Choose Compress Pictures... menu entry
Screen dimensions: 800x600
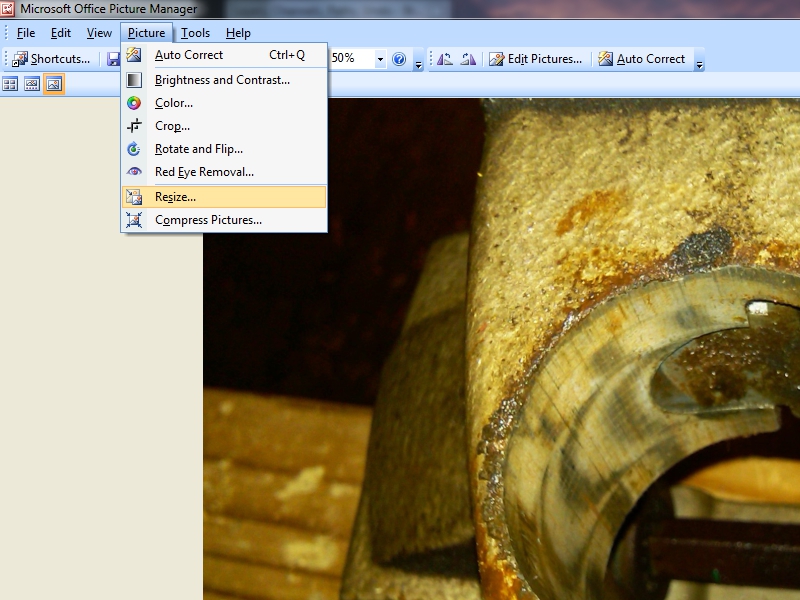coord(224,220)
